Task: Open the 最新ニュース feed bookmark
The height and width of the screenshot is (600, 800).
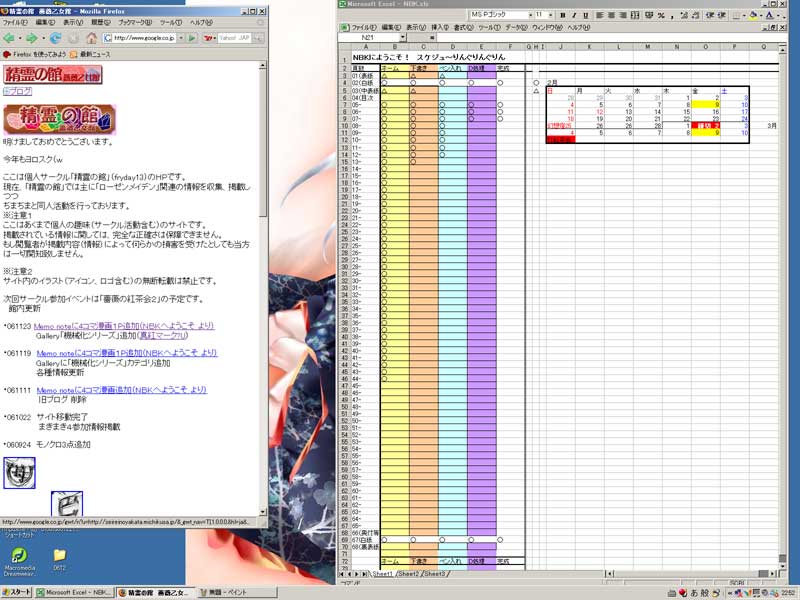Action: pyautogui.click(x=90, y=54)
